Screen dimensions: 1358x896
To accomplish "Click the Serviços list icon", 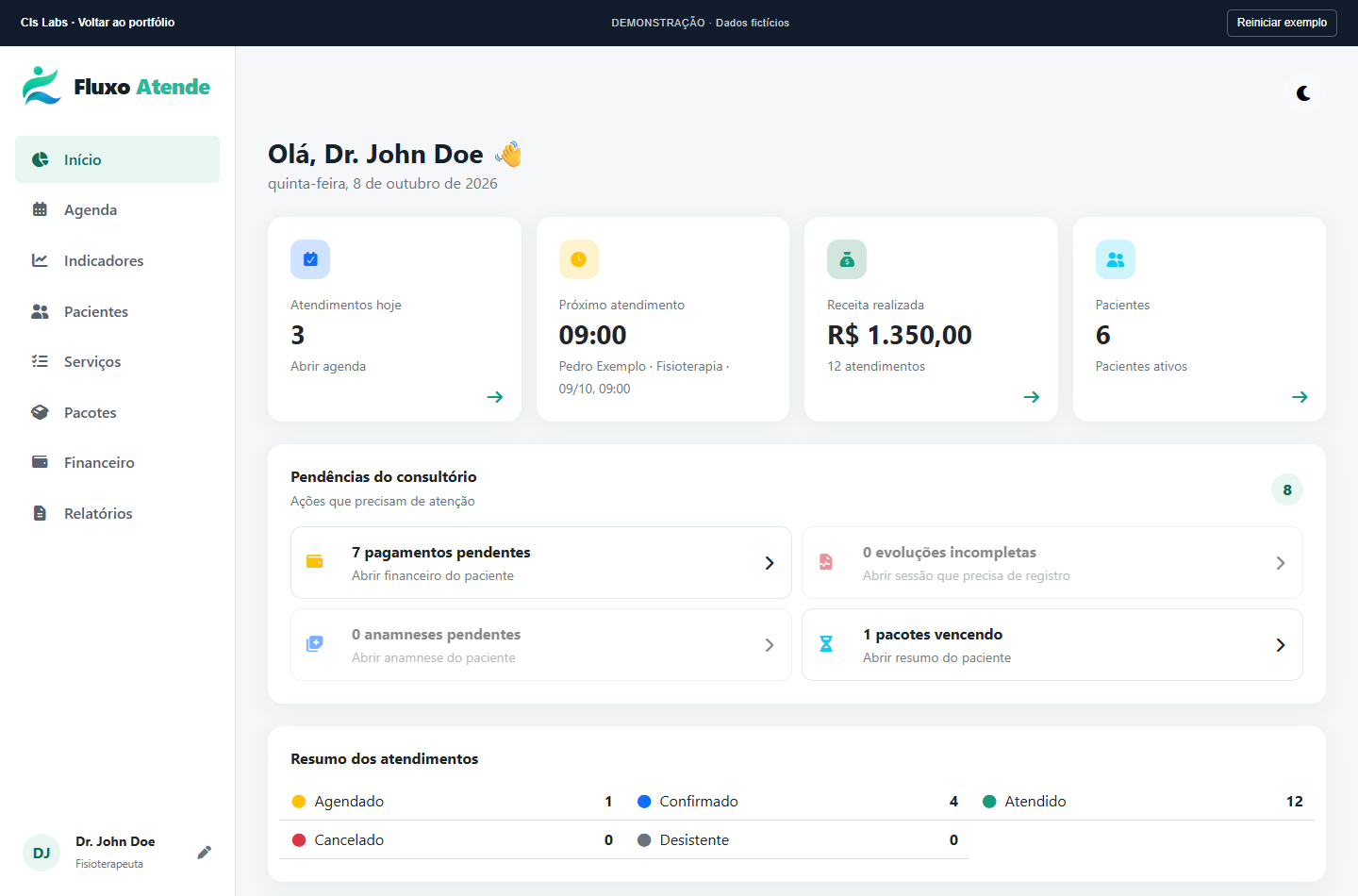I will tap(40, 361).
